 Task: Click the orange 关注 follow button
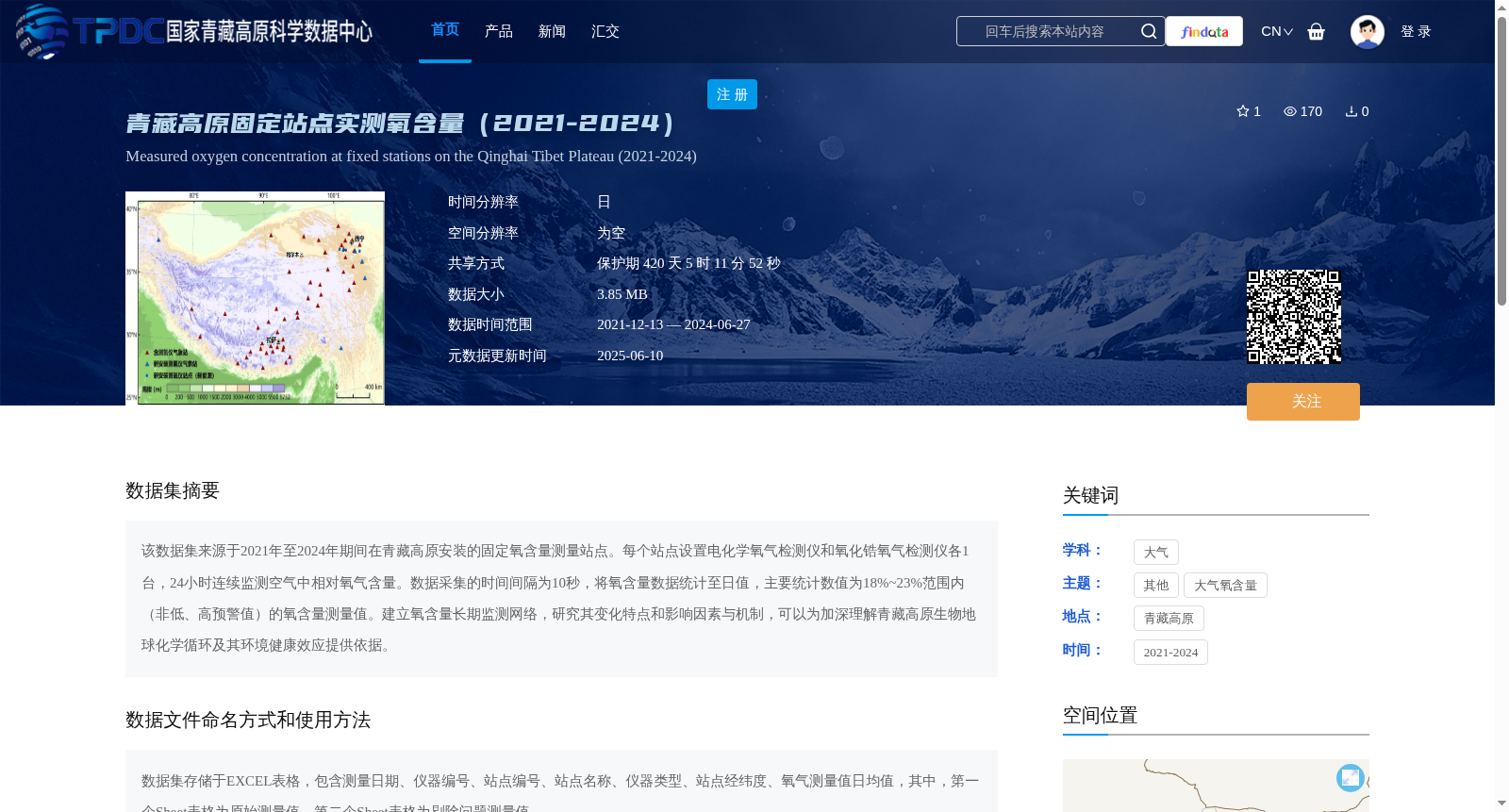1303,402
